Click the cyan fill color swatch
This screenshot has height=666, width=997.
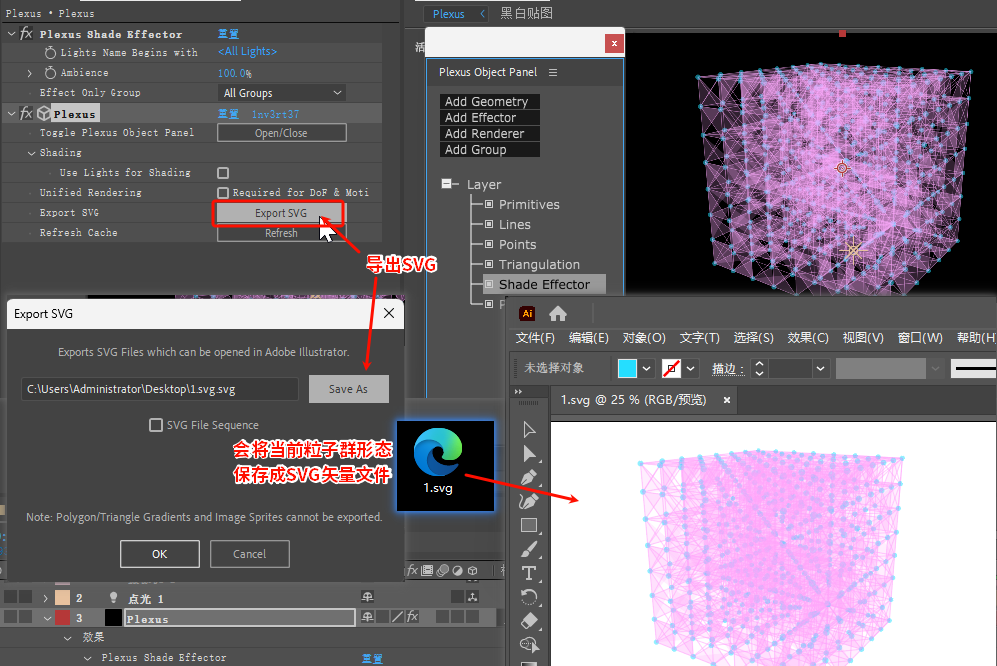coord(628,368)
